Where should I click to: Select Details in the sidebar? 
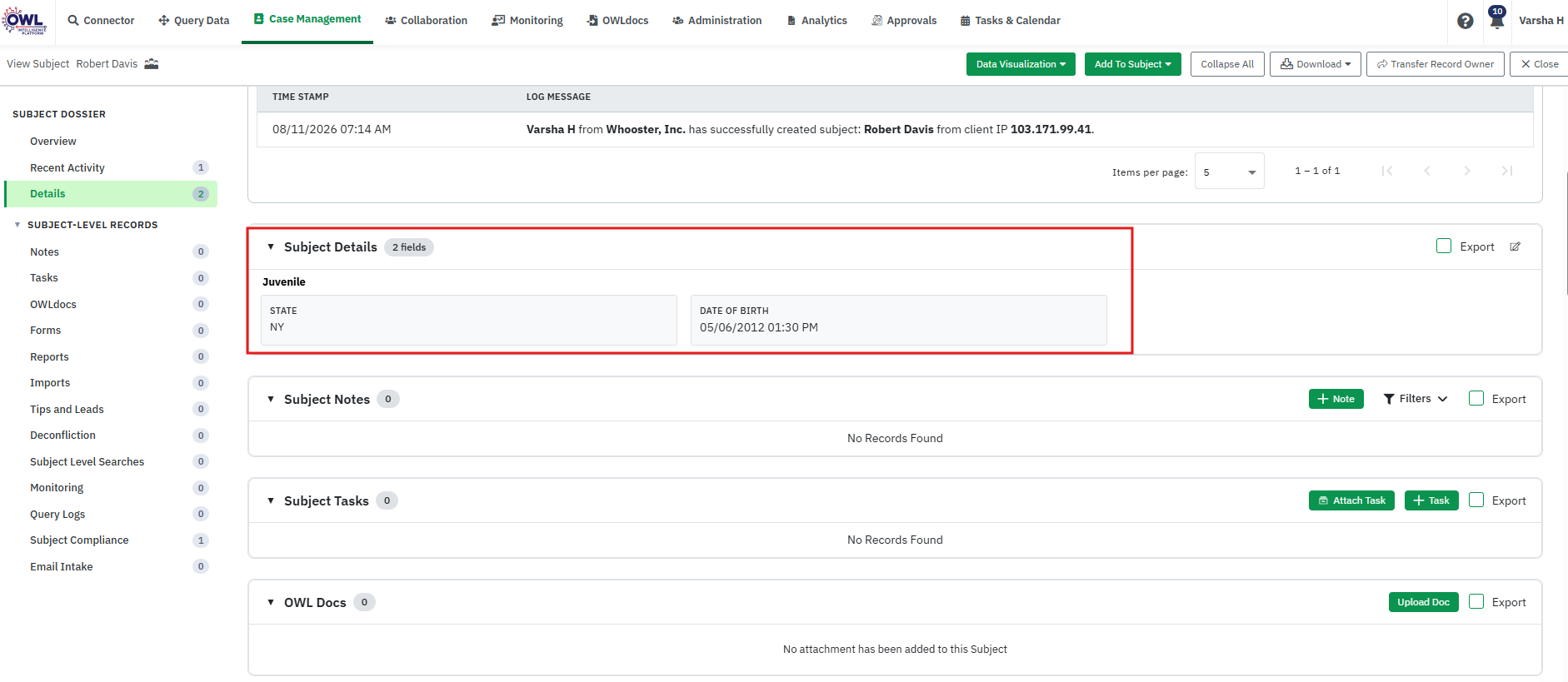(111, 194)
